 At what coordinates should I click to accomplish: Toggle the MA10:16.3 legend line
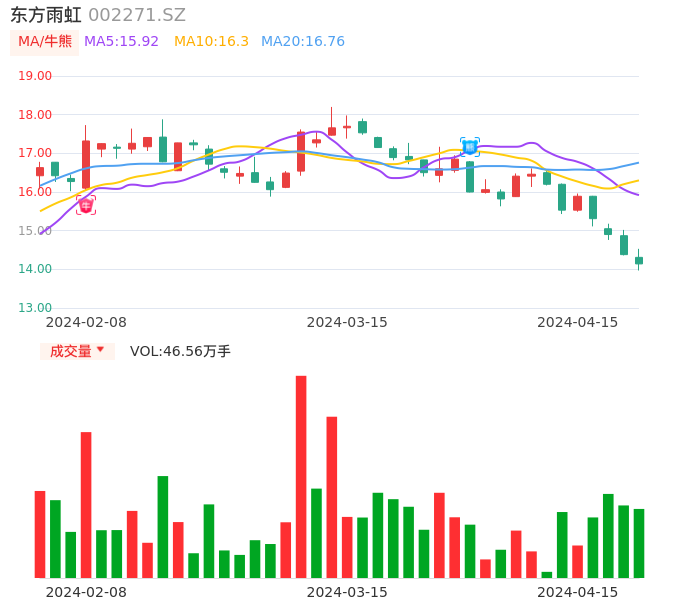[211, 42]
